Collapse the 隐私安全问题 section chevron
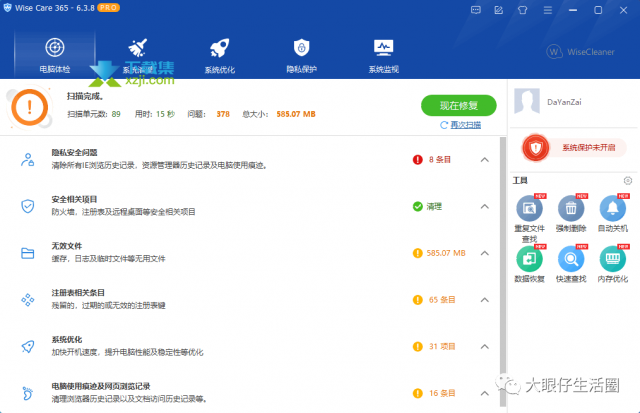Image resolution: width=640 pixels, height=413 pixels. click(484, 160)
